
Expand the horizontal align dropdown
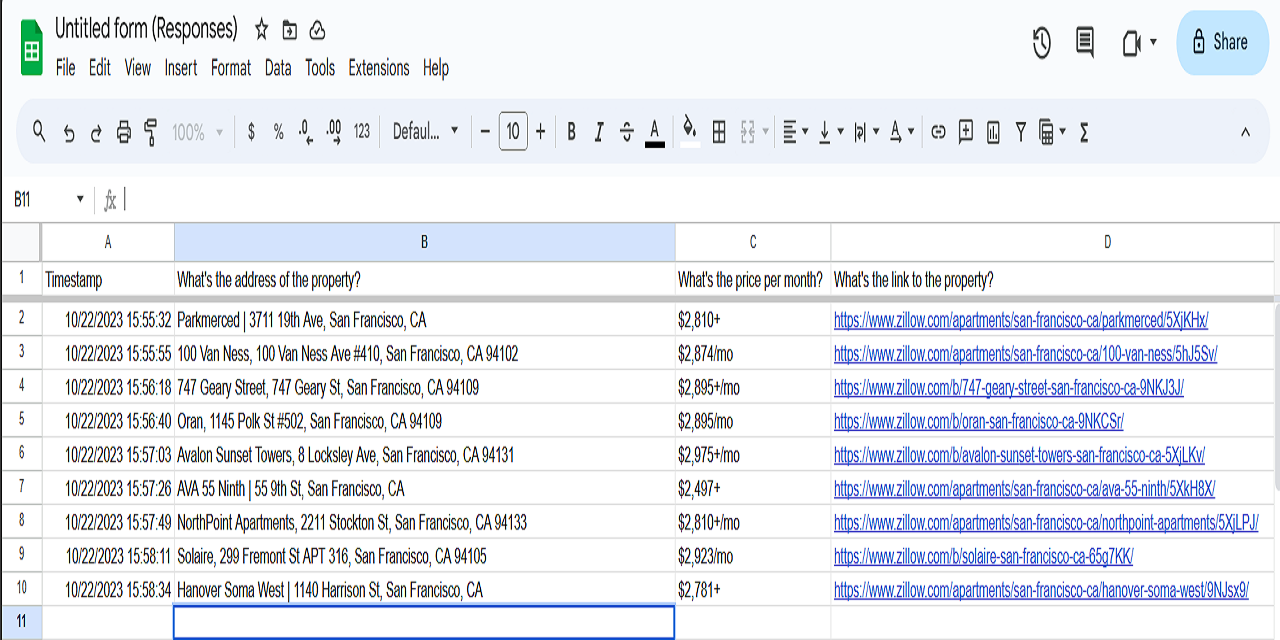coord(795,131)
